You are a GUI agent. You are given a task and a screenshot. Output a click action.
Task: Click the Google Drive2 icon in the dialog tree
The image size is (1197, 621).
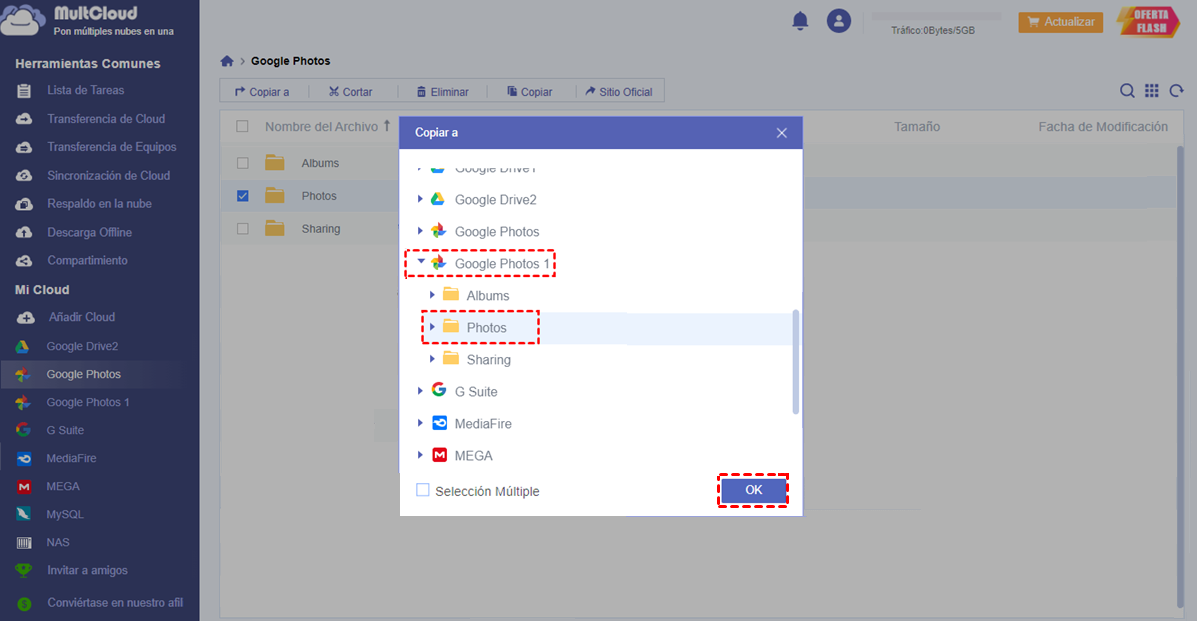point(438,199)
